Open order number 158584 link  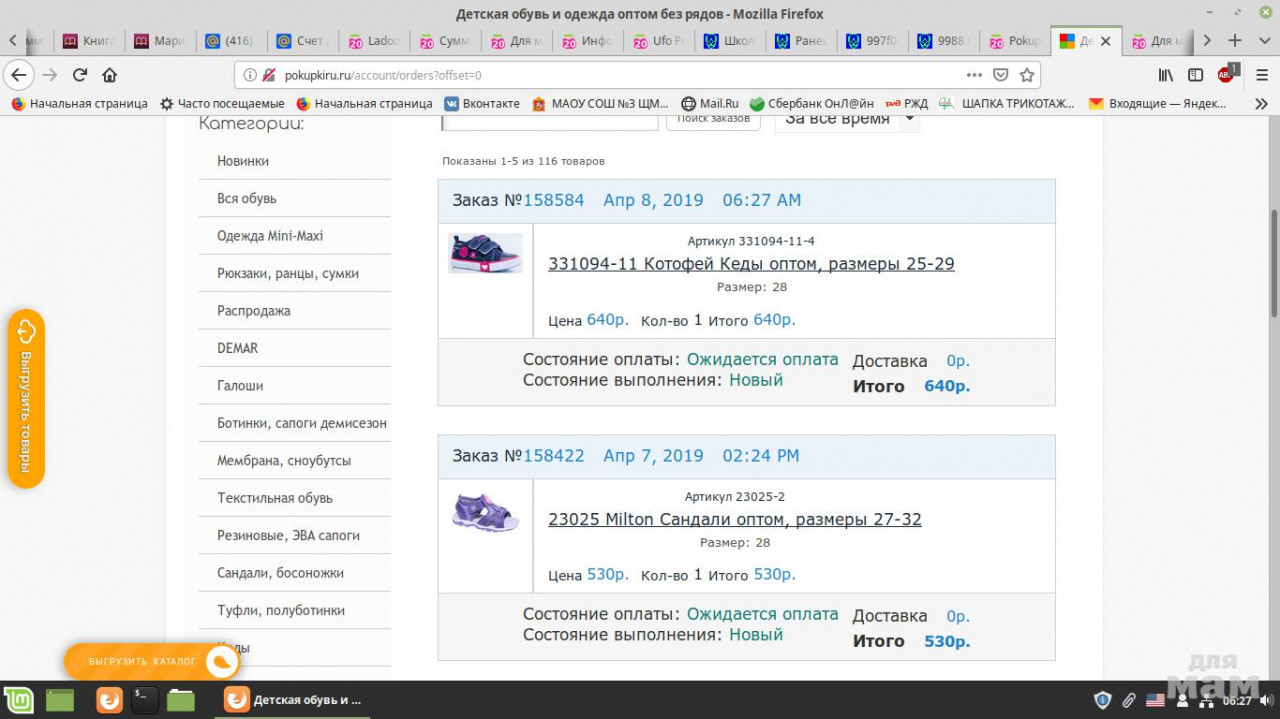point(553,200)
